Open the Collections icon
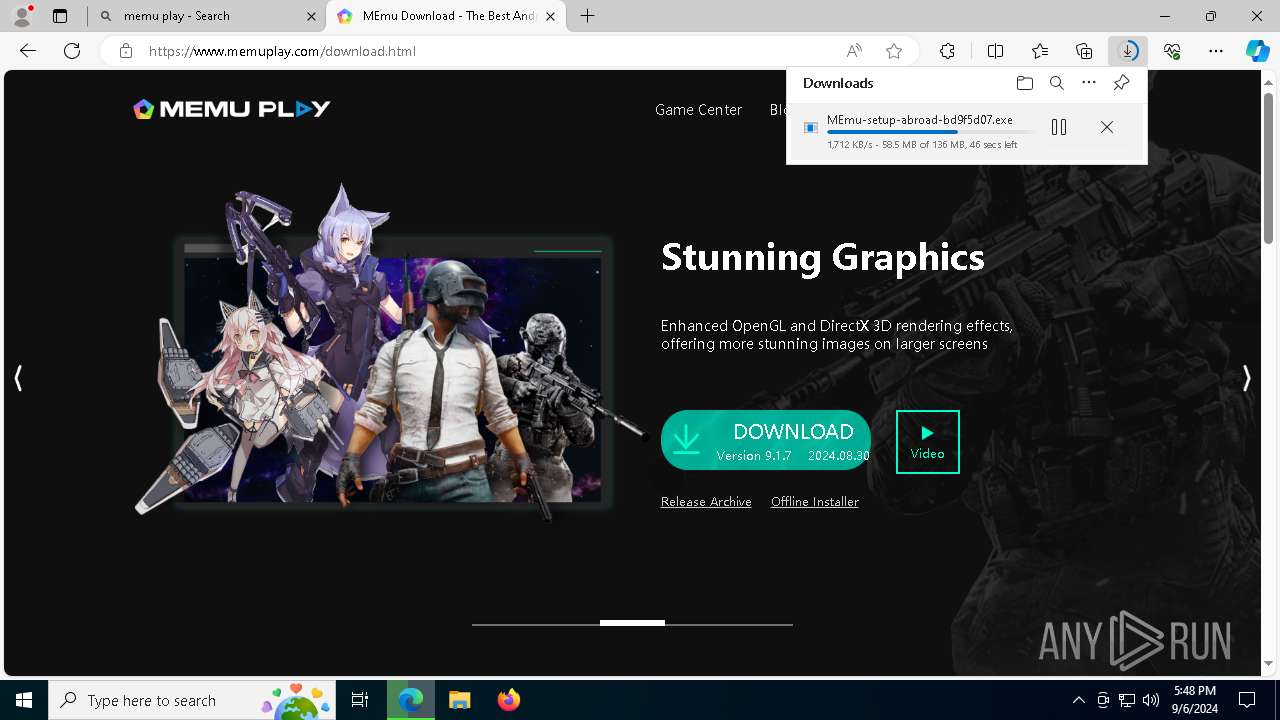Image resolution: width=1280 pixels, height=720 pixels. click(x=1084, y=51)
